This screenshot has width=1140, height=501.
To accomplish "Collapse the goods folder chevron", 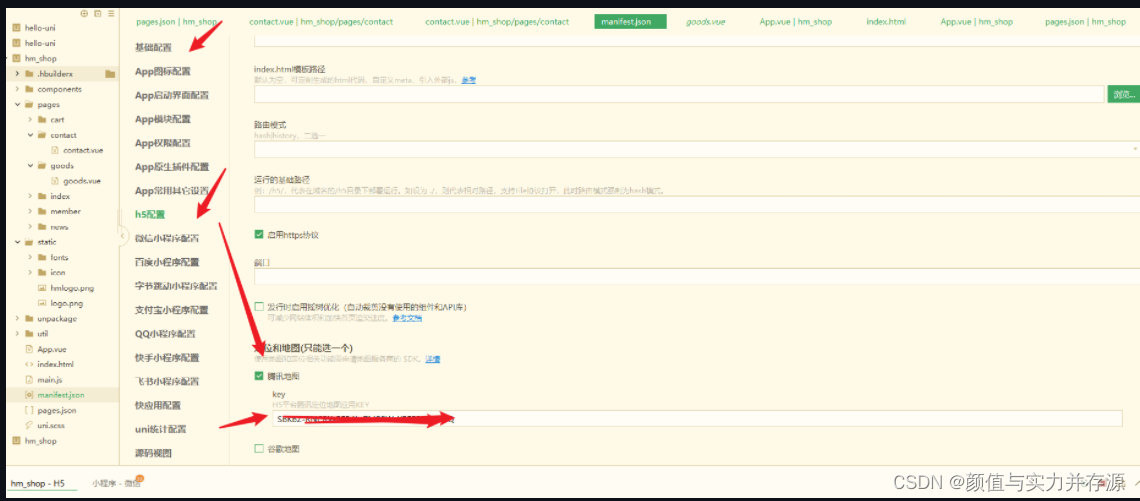I will point(30,166).
